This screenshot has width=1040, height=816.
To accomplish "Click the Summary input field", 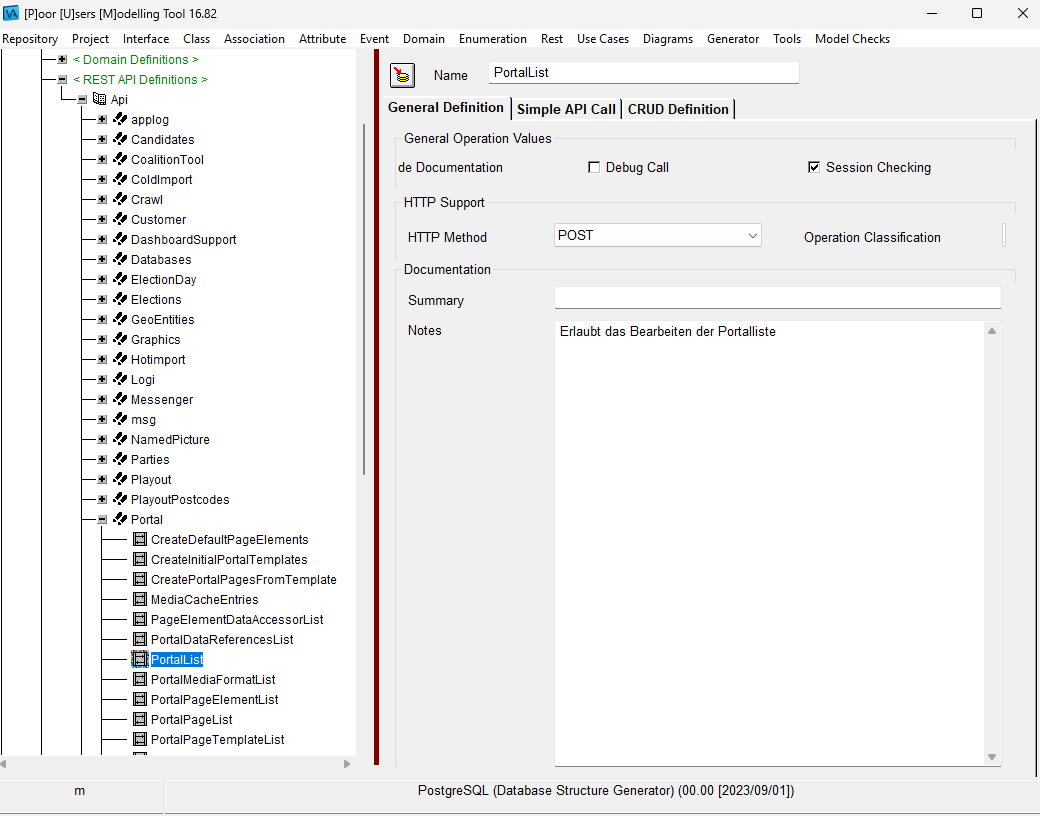I will (x=777, y=298).
